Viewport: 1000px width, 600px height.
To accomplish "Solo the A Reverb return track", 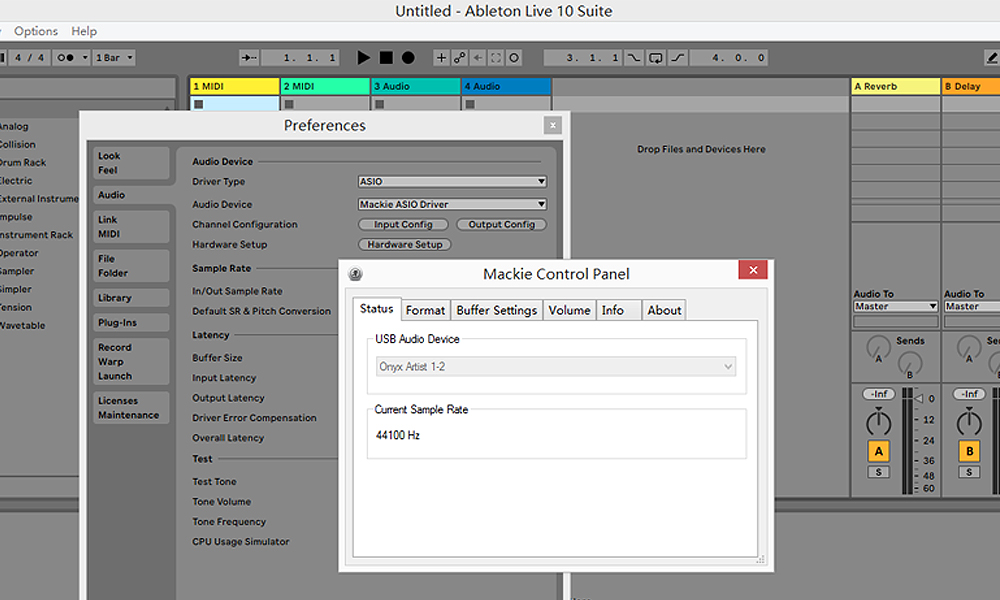I will 878,472.
